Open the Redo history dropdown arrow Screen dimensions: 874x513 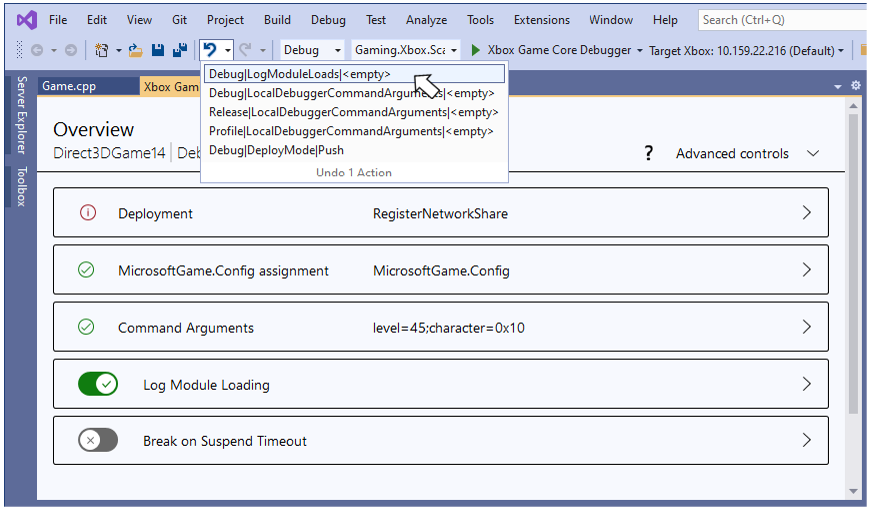click(263, 51)
